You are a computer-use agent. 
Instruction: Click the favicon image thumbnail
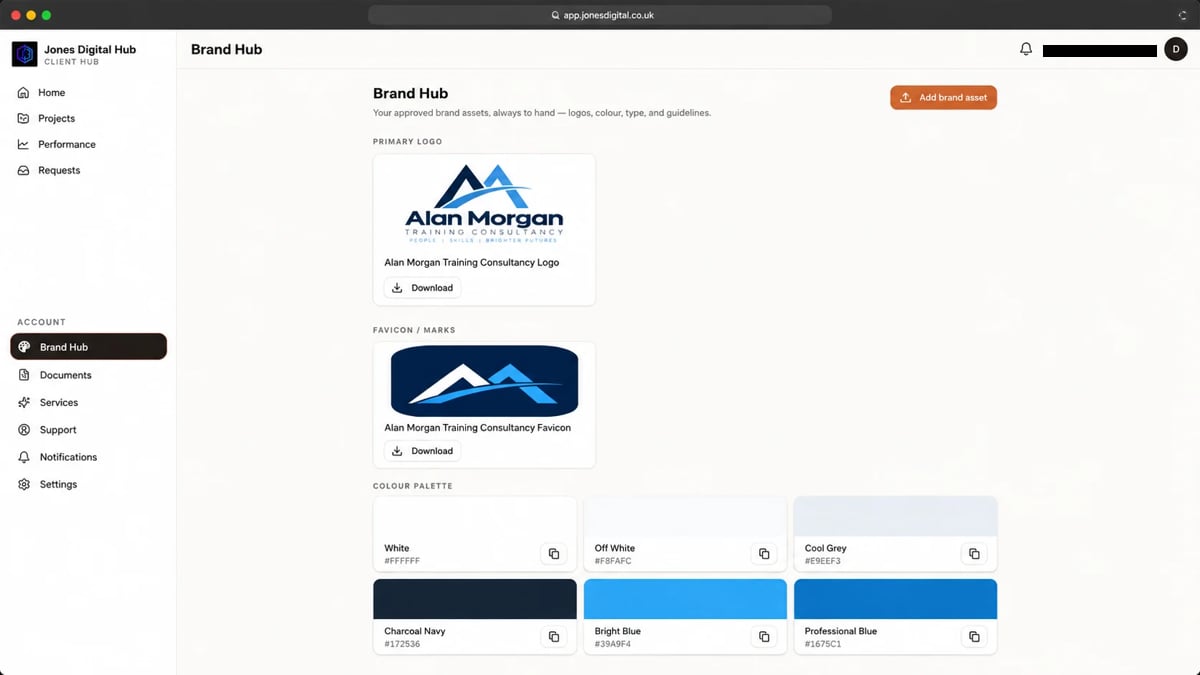484,381
